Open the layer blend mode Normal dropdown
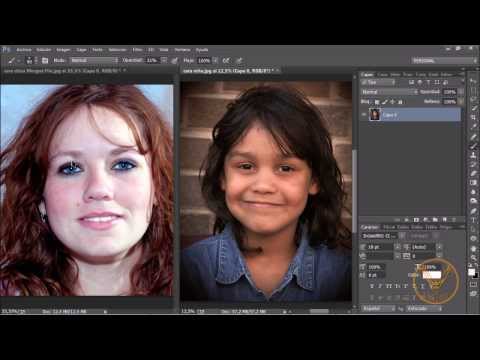 tap(389, 92)
